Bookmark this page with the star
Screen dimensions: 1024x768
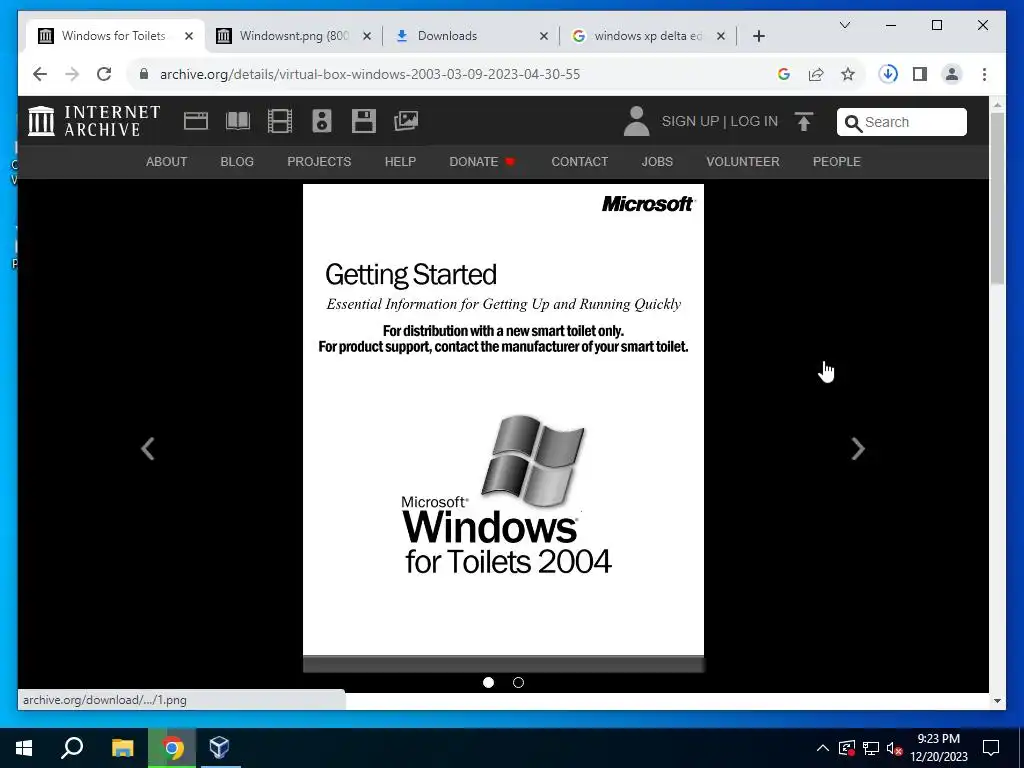(848, 74)
